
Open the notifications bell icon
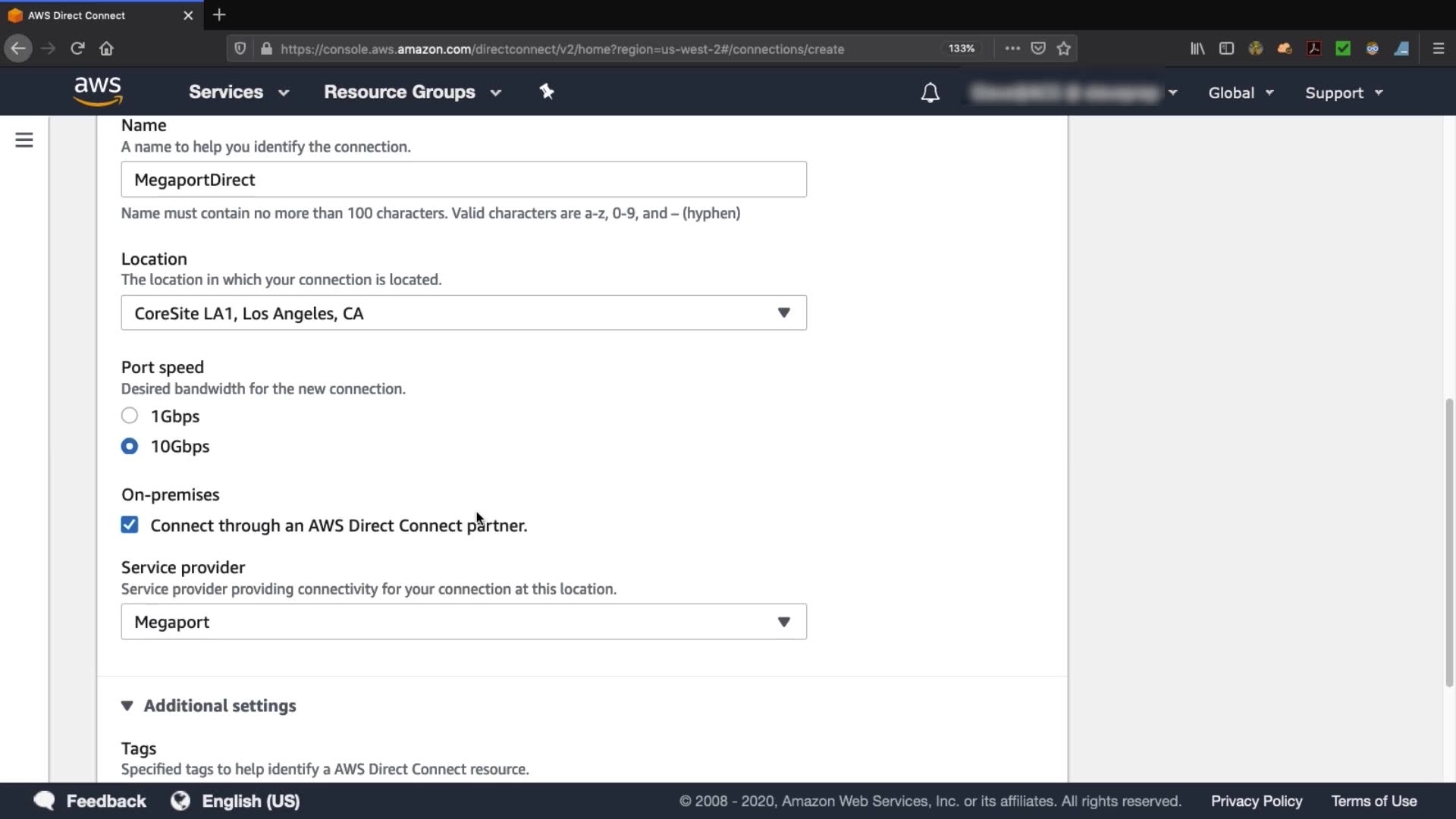click(930, 93)
